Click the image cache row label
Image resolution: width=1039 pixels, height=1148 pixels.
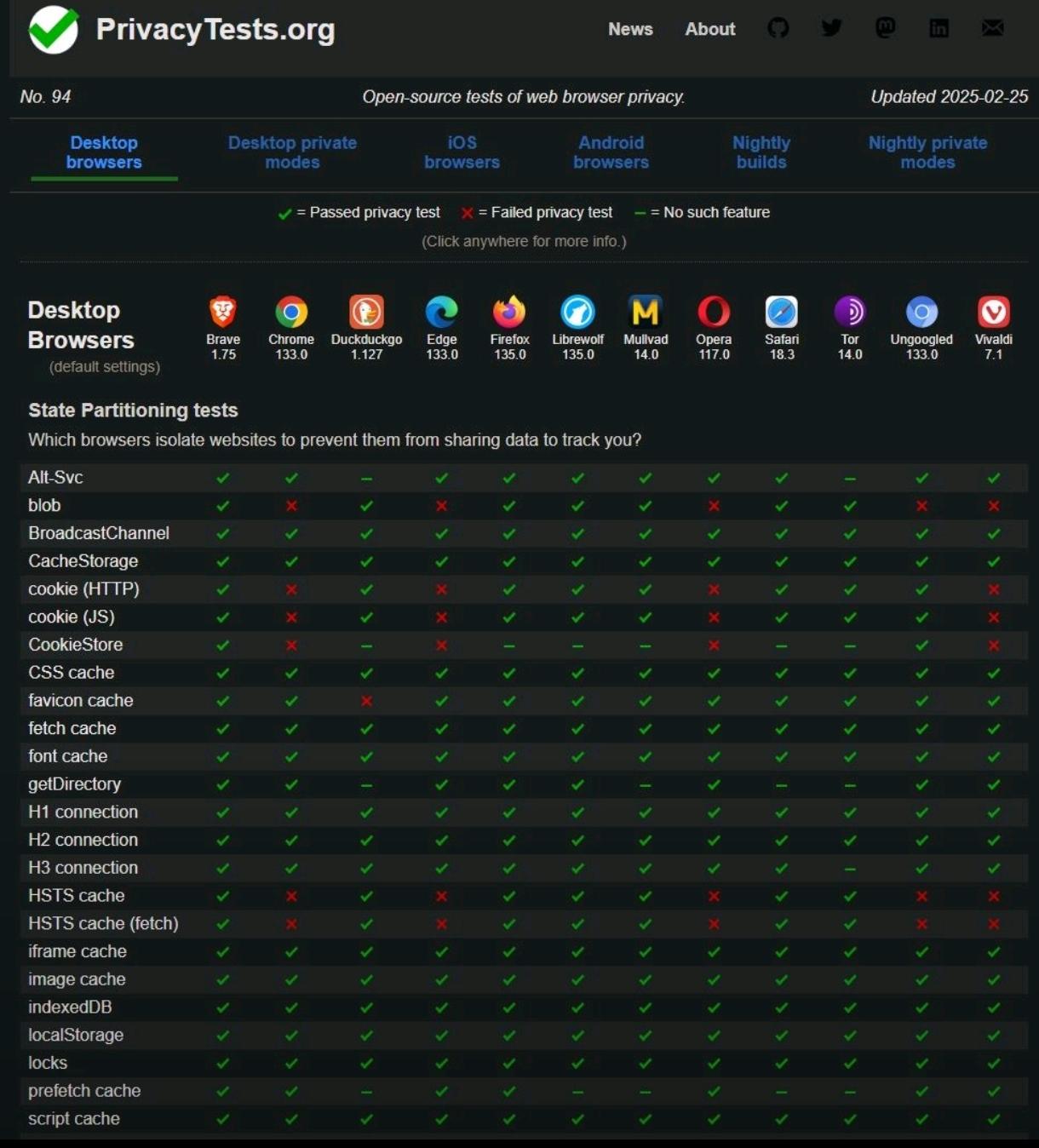coord(77,979)
